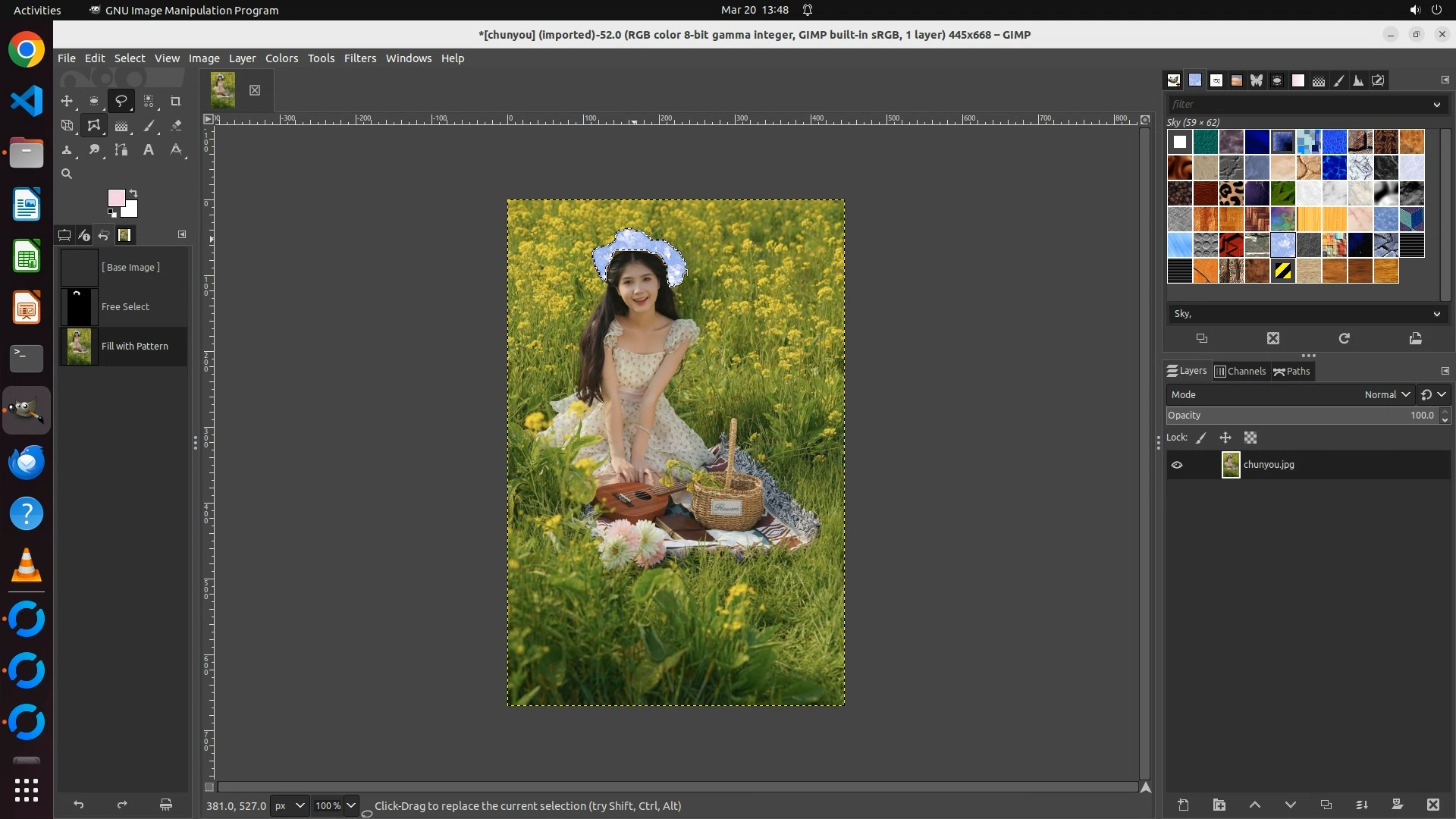Select the Clone stamp tool
Screen dimensions: 1456x819
[67, 150]
